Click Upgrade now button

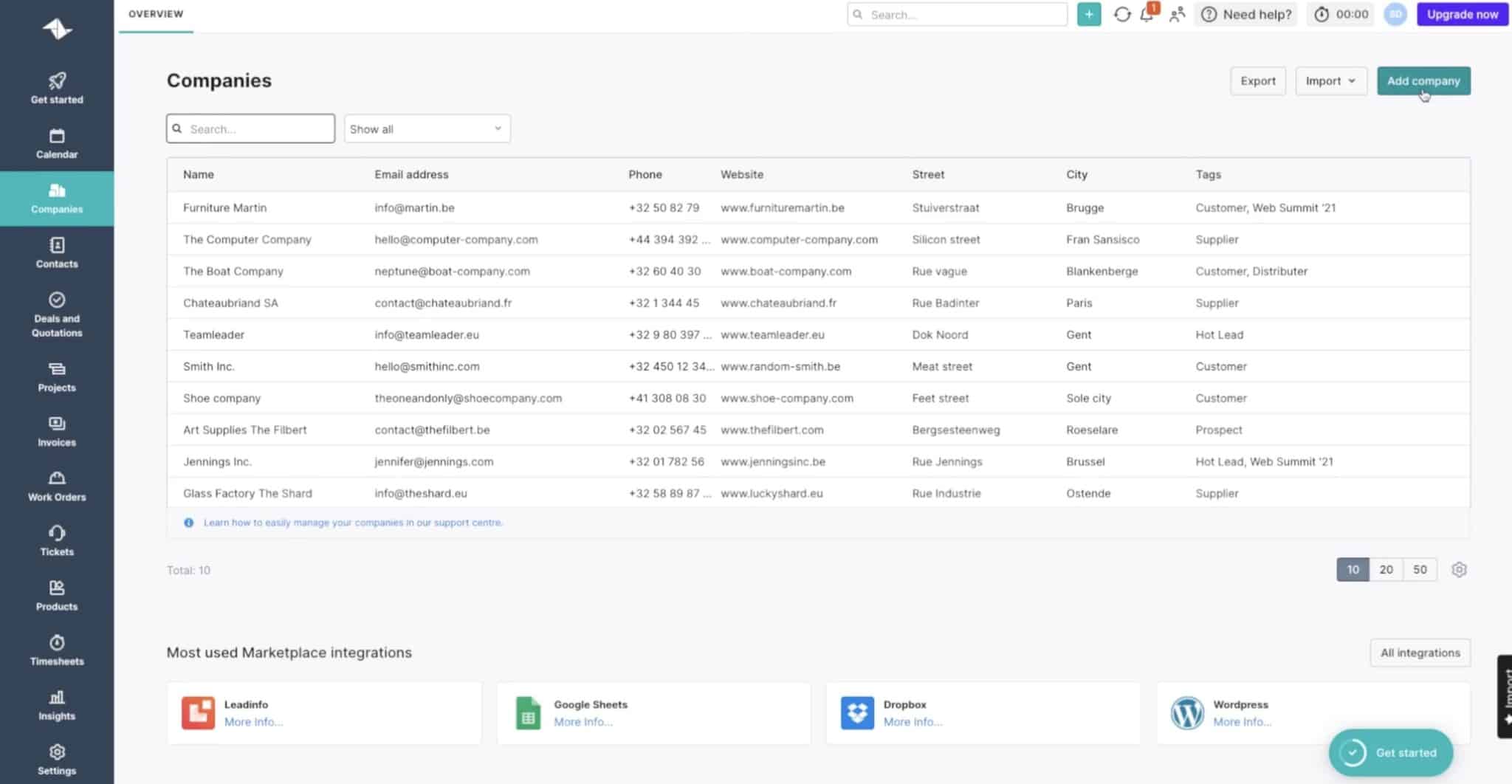1463,14
